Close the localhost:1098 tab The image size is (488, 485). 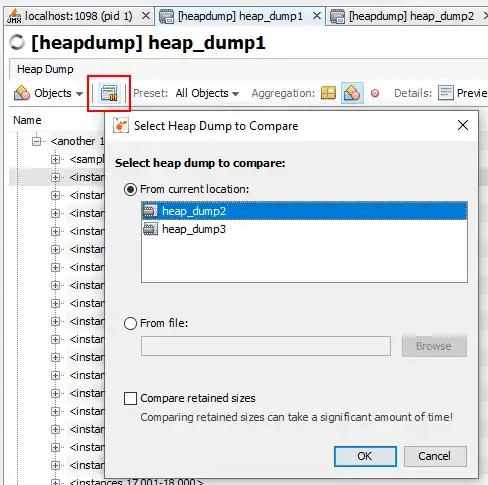(x=146, y=16)
